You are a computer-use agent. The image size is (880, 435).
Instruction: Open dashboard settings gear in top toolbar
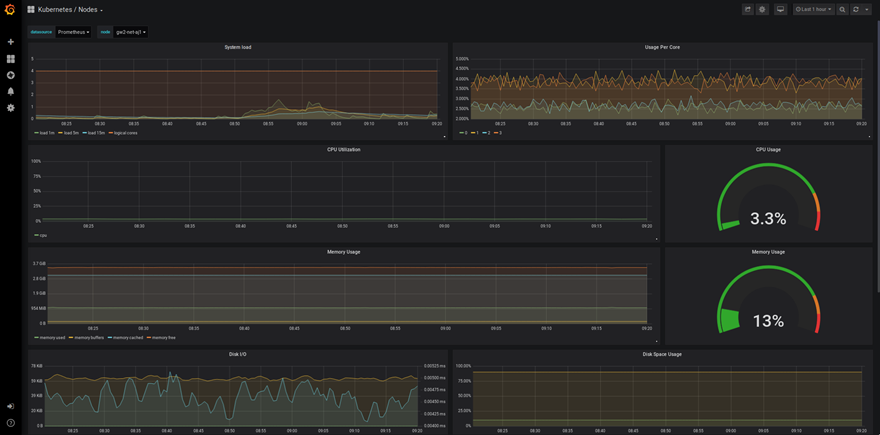pyautogui.click(x=762, y=9)
